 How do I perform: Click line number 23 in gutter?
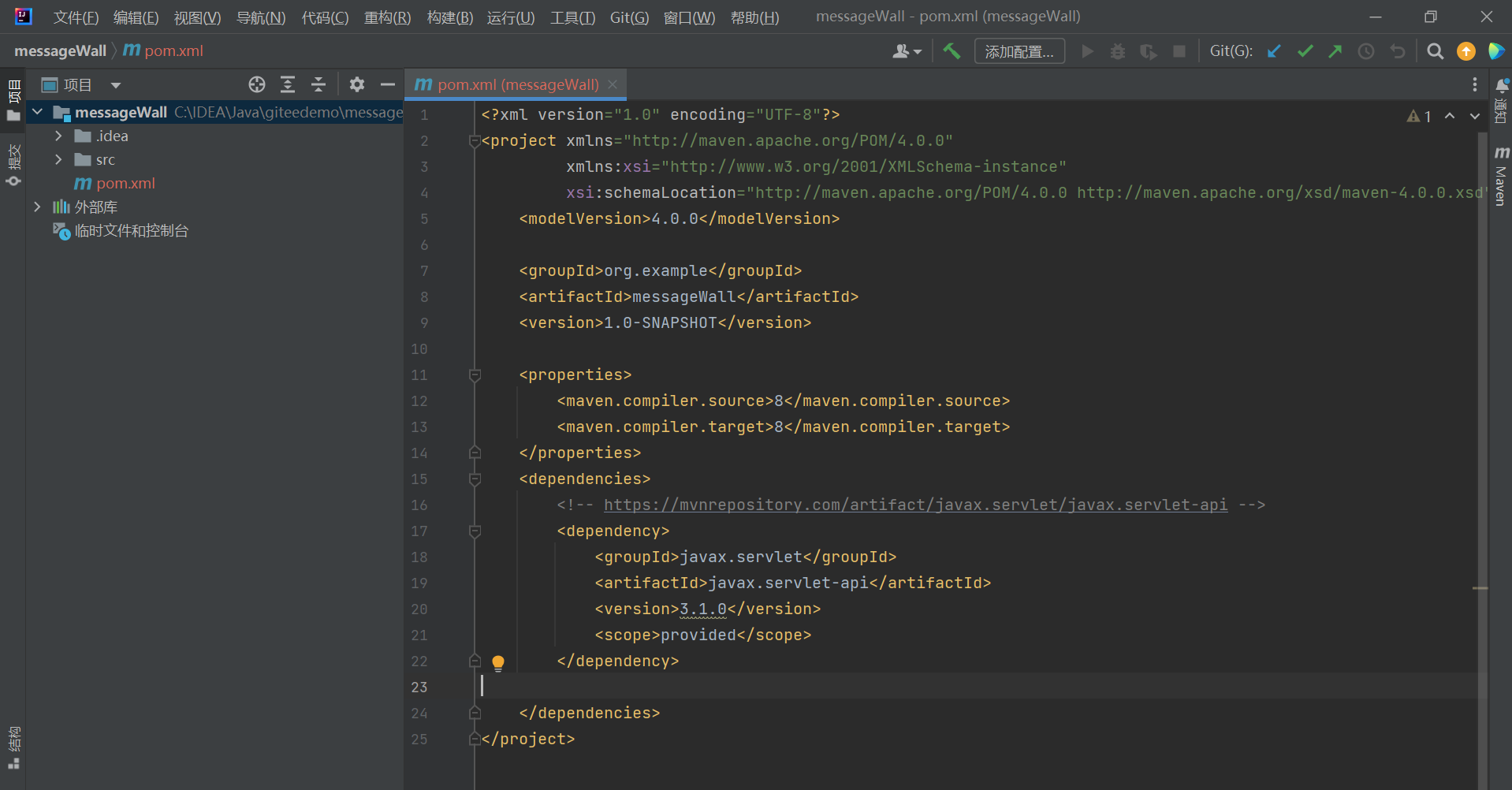419,687
